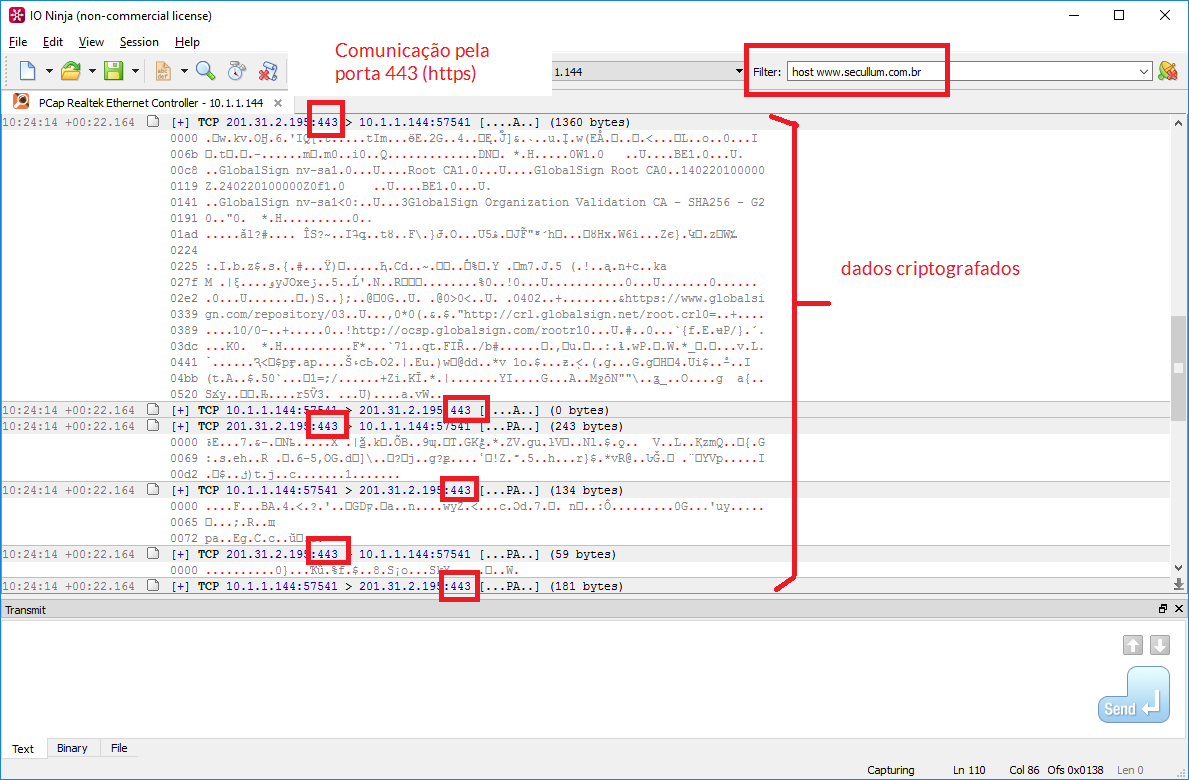The image size is (1189, 780).
Task: Click the magnifier Find icon
Action: [x=206, y=71]
